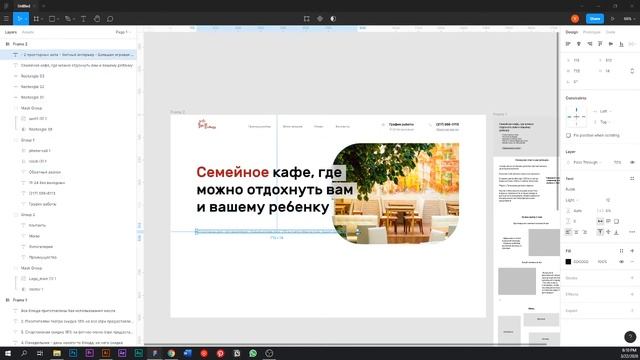This screenshot has width=640, height=360.
Task: Click Text align right icon
Action: 584,232
